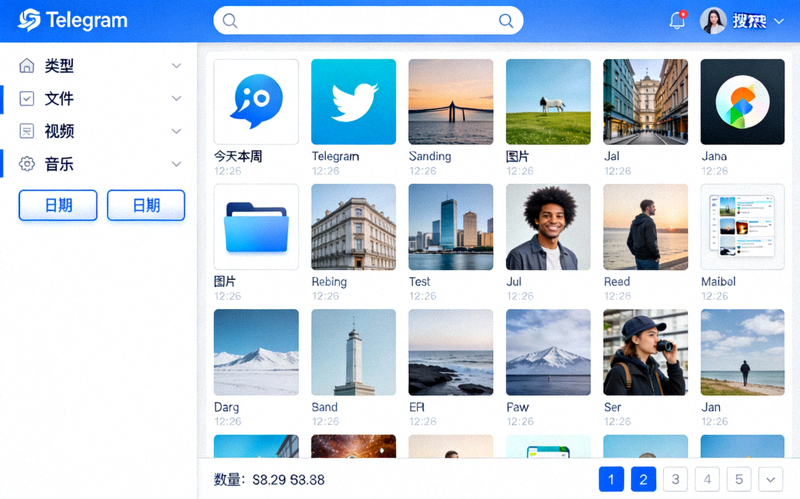Open the blue folder icon item 图片
This screenshot has width=800, height=499.
pyautogui.click(x=256, y=227)
